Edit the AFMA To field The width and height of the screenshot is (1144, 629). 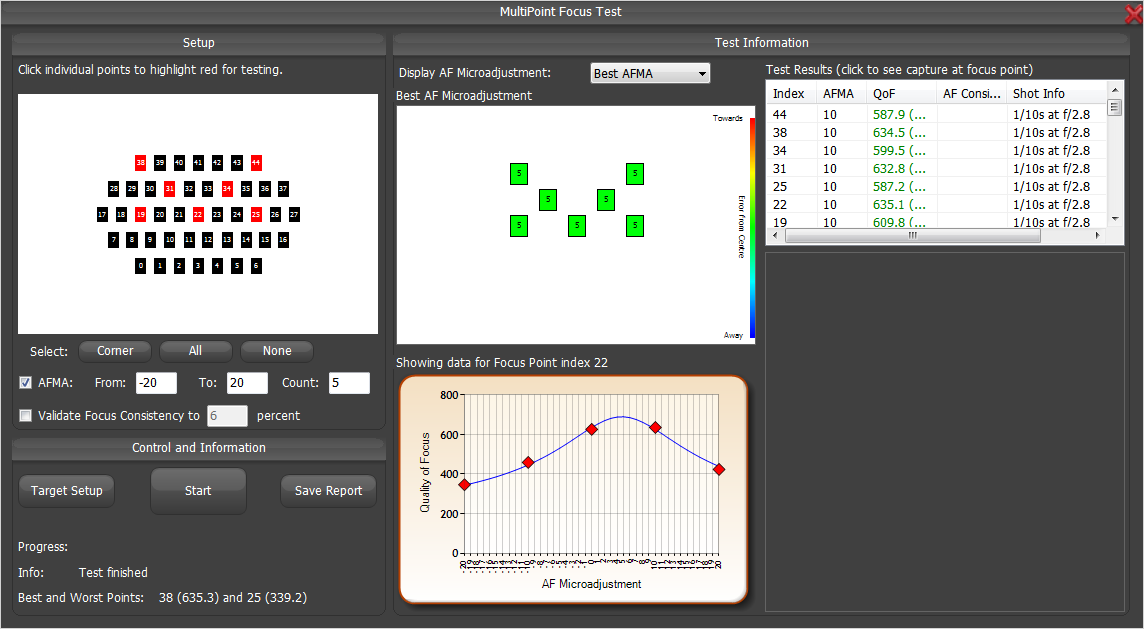pyautogui.click(x=247, y=383)
